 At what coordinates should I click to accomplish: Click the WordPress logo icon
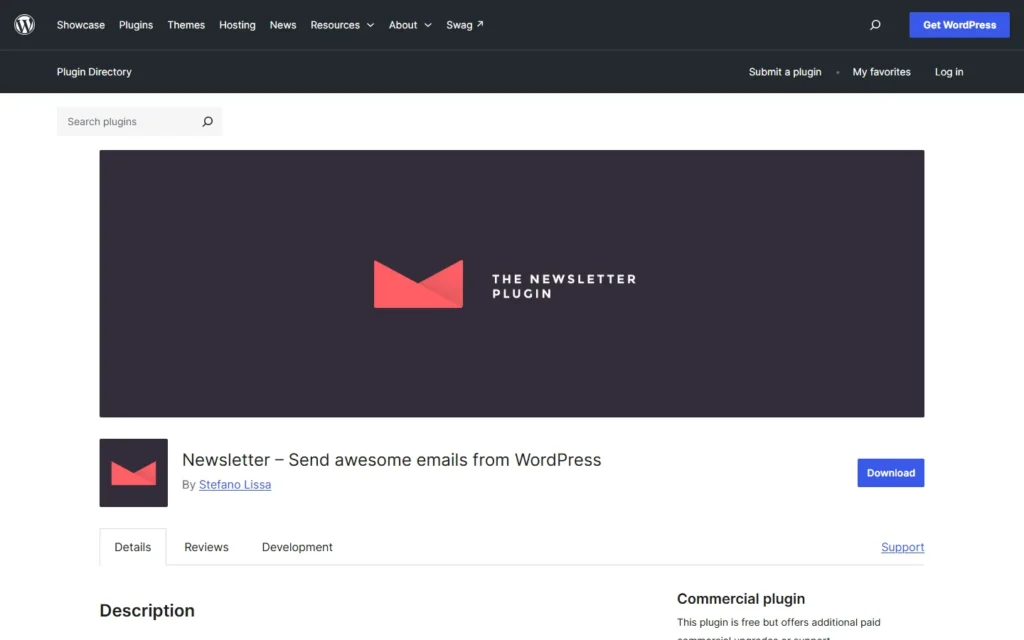coord(24,25)
